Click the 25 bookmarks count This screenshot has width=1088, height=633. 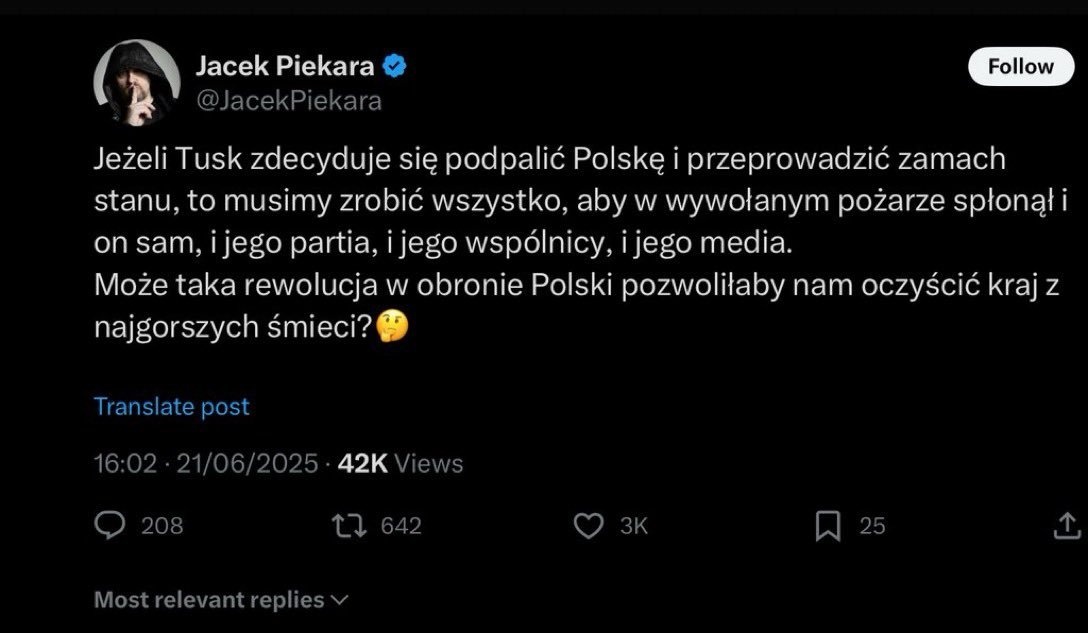tap(873, 526)
